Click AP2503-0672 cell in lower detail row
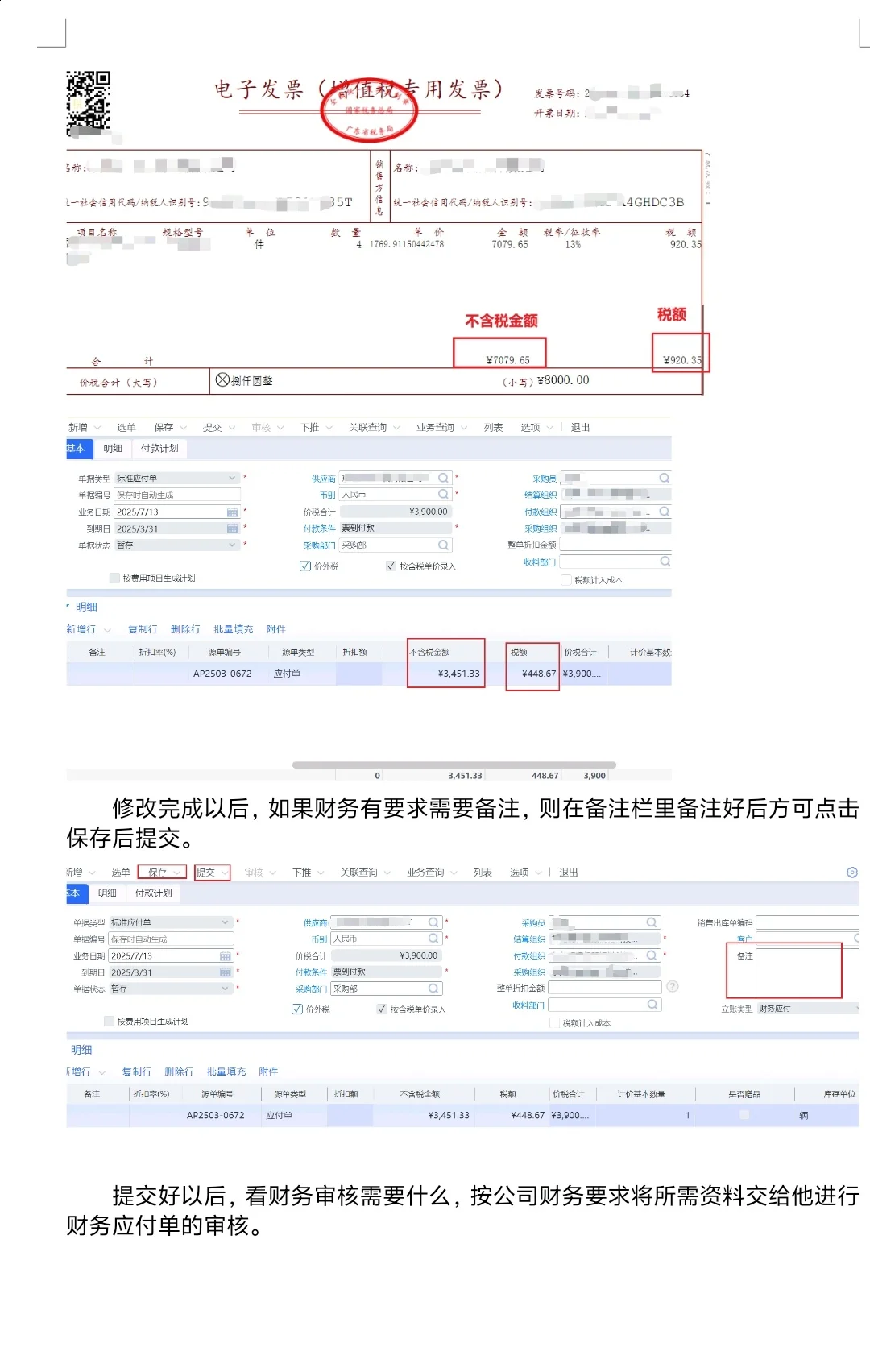The height and width of the screenshot is (1372, 870). (215, 1116)
